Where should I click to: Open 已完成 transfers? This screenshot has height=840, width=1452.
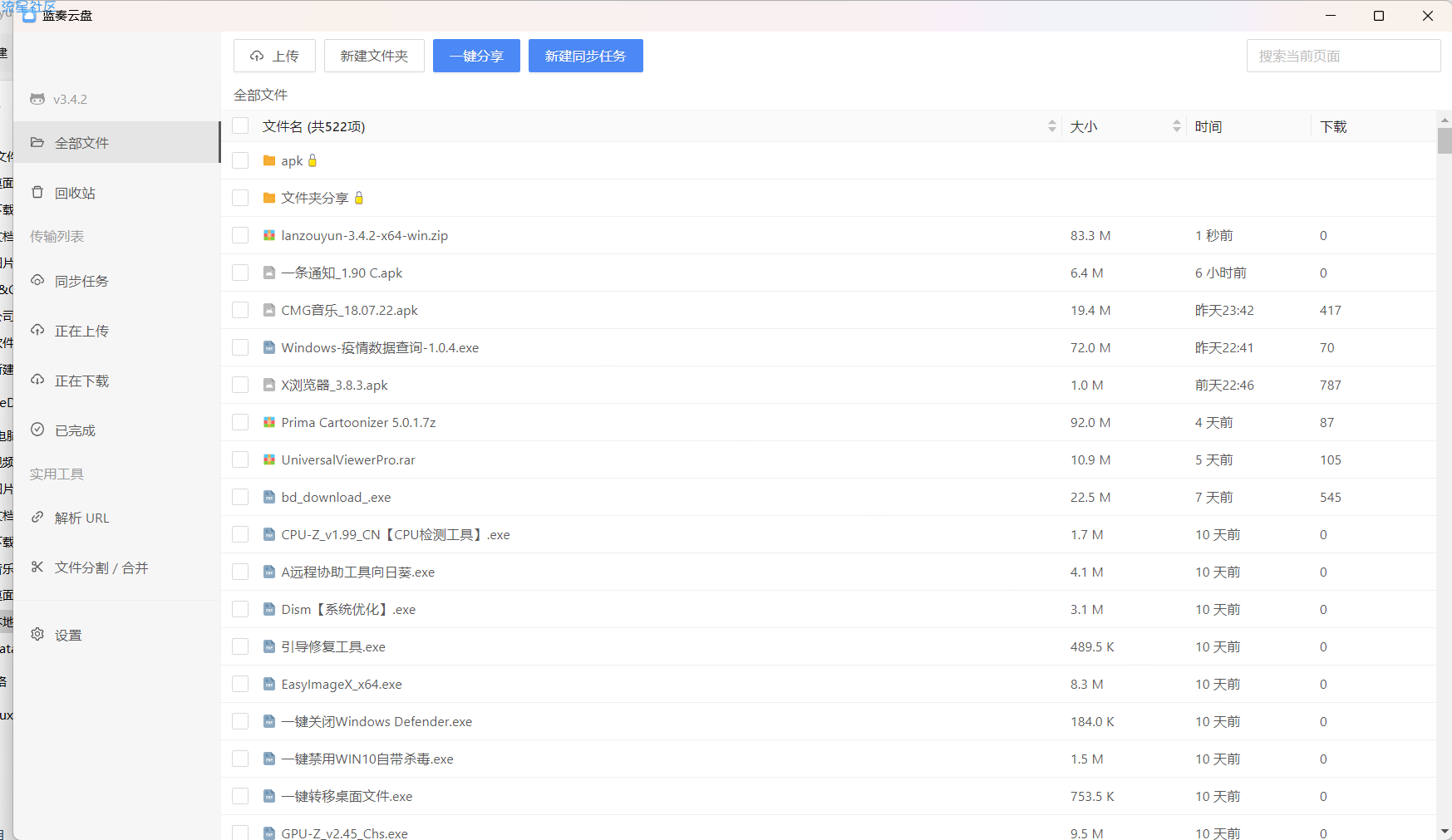(x=116, y=430)
